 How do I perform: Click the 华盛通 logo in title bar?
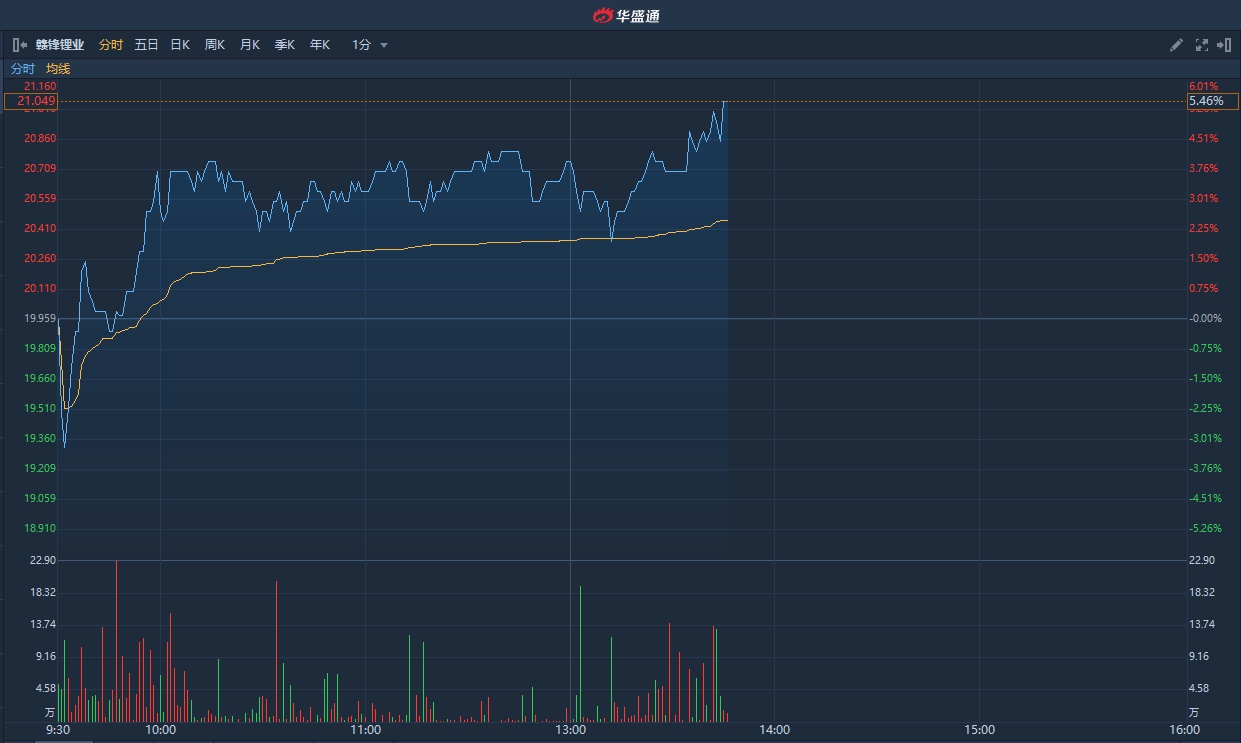pos(626,15)
